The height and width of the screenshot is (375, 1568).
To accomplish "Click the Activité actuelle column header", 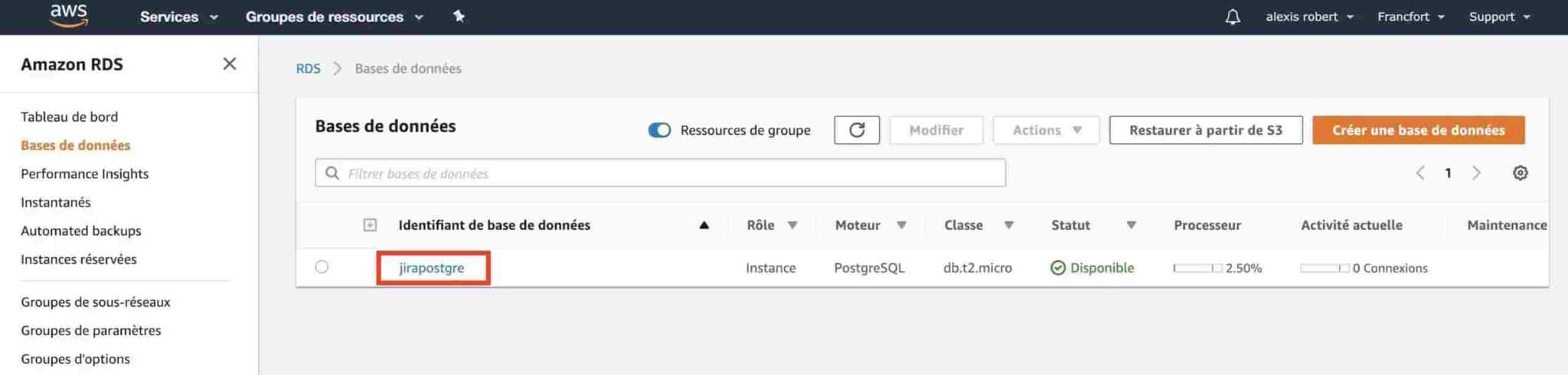I will [x=1351, y=225].
